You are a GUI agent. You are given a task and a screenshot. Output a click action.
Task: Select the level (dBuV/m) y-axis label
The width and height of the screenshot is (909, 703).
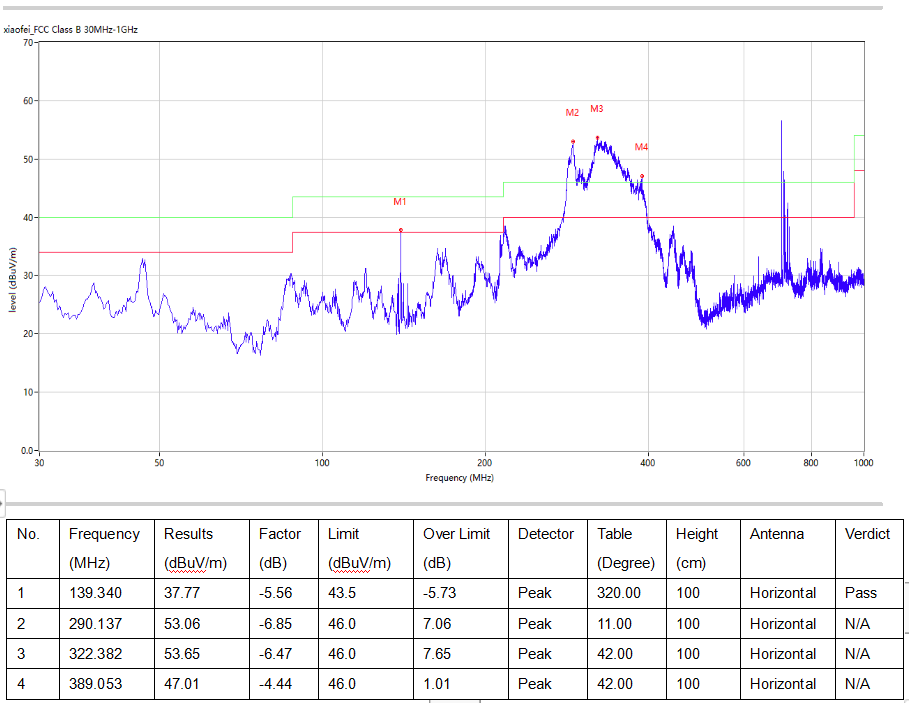[14, 279]
